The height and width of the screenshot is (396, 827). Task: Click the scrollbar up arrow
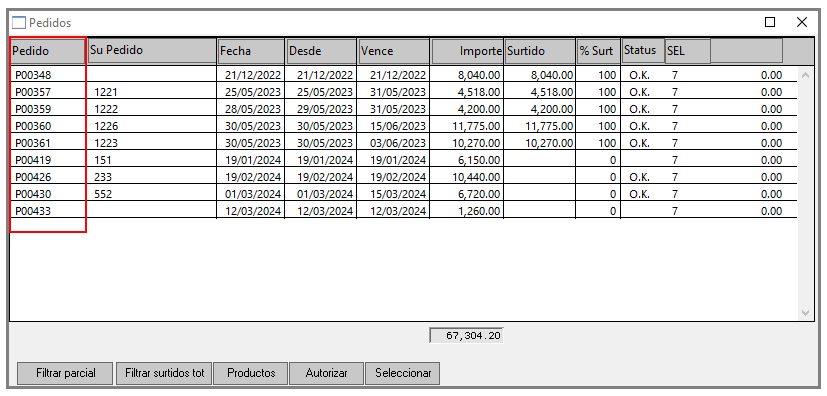[805, 75]
